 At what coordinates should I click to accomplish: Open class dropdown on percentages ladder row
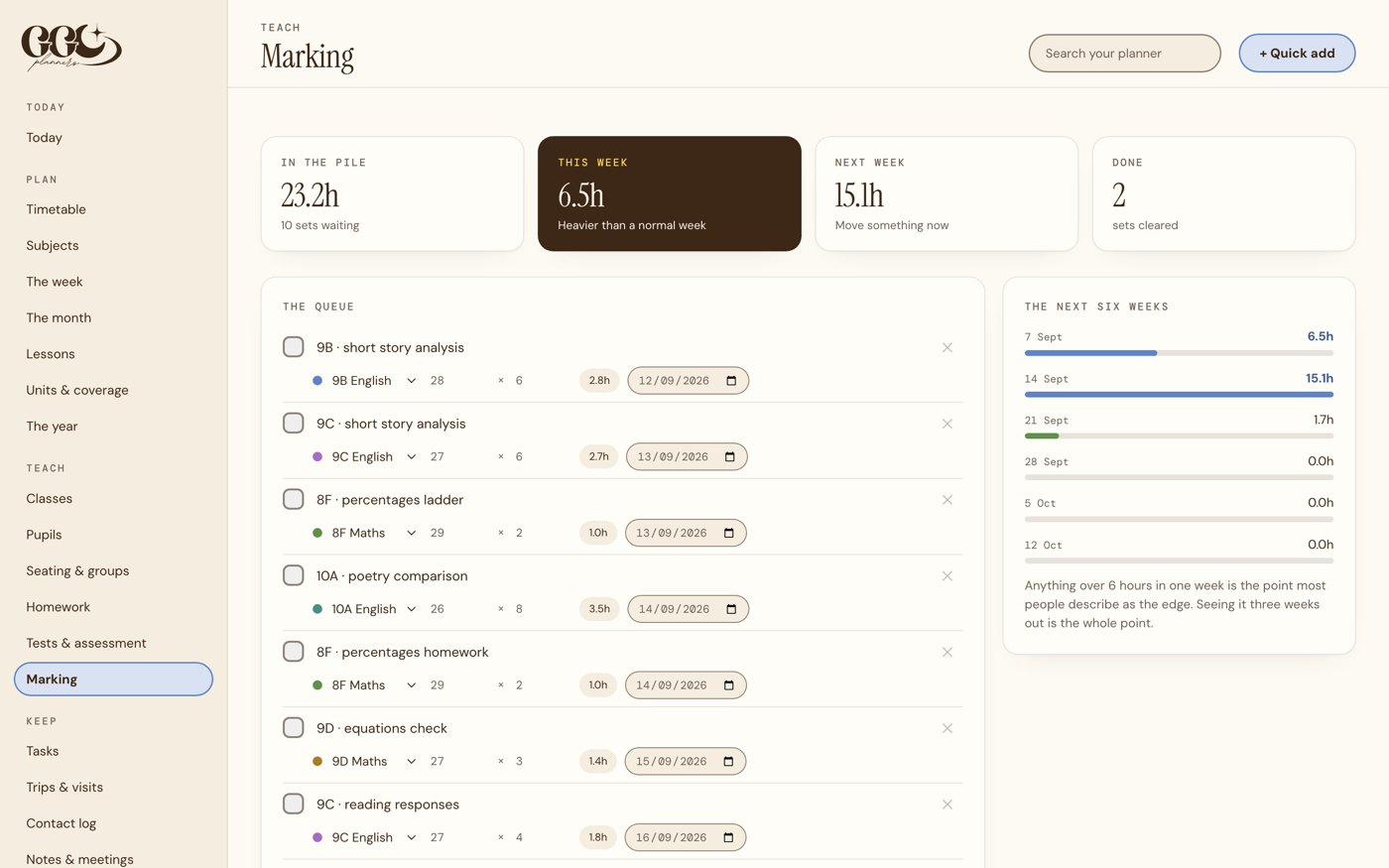tap(374, 533)
